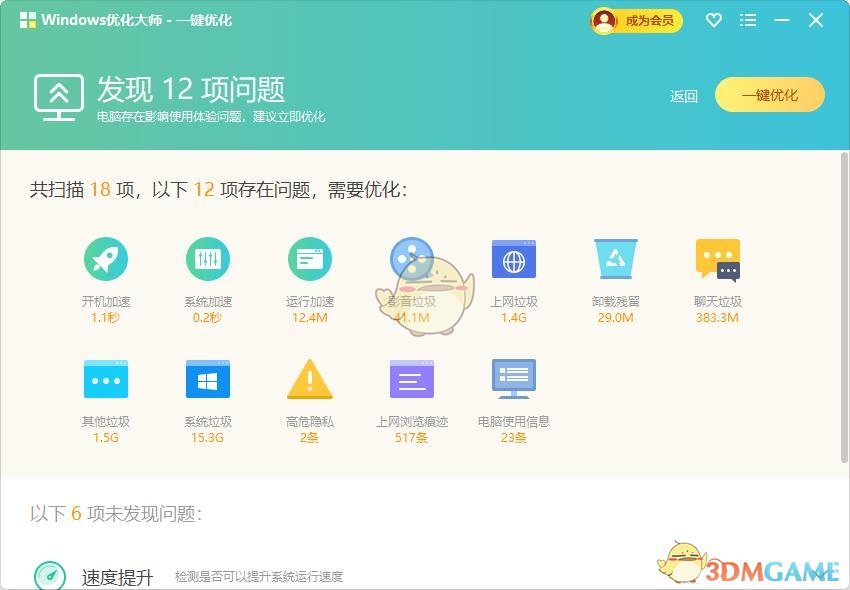Image resolution: width=850 pixels, height=590 pixels.
Task: Open the heart favorites icon
Action: pyautogui.click(x=713, y=20)
